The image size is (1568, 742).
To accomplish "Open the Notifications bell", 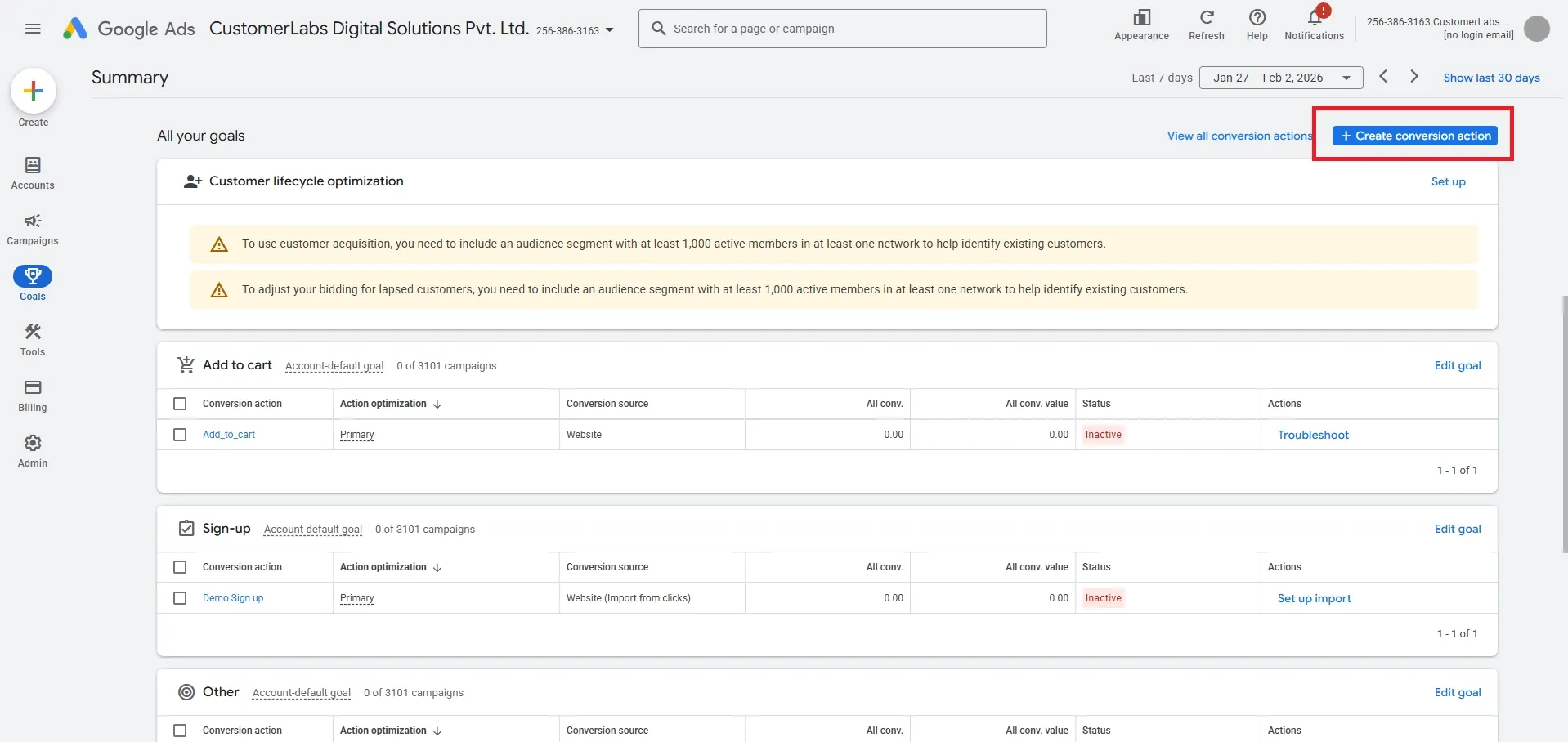I will pyautogui.click(x=1315, y=17).
